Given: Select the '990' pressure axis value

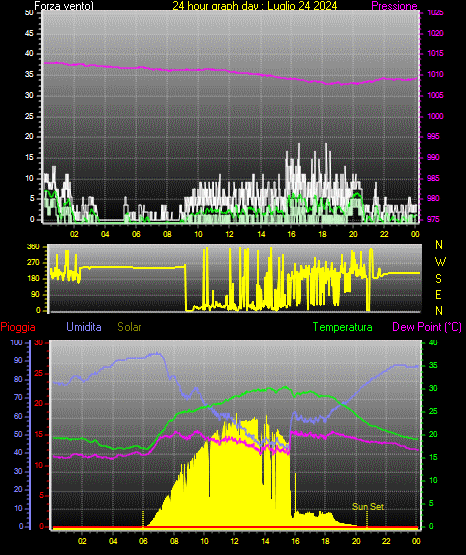Looking at the screenshot, I should [x=433, y=157].
